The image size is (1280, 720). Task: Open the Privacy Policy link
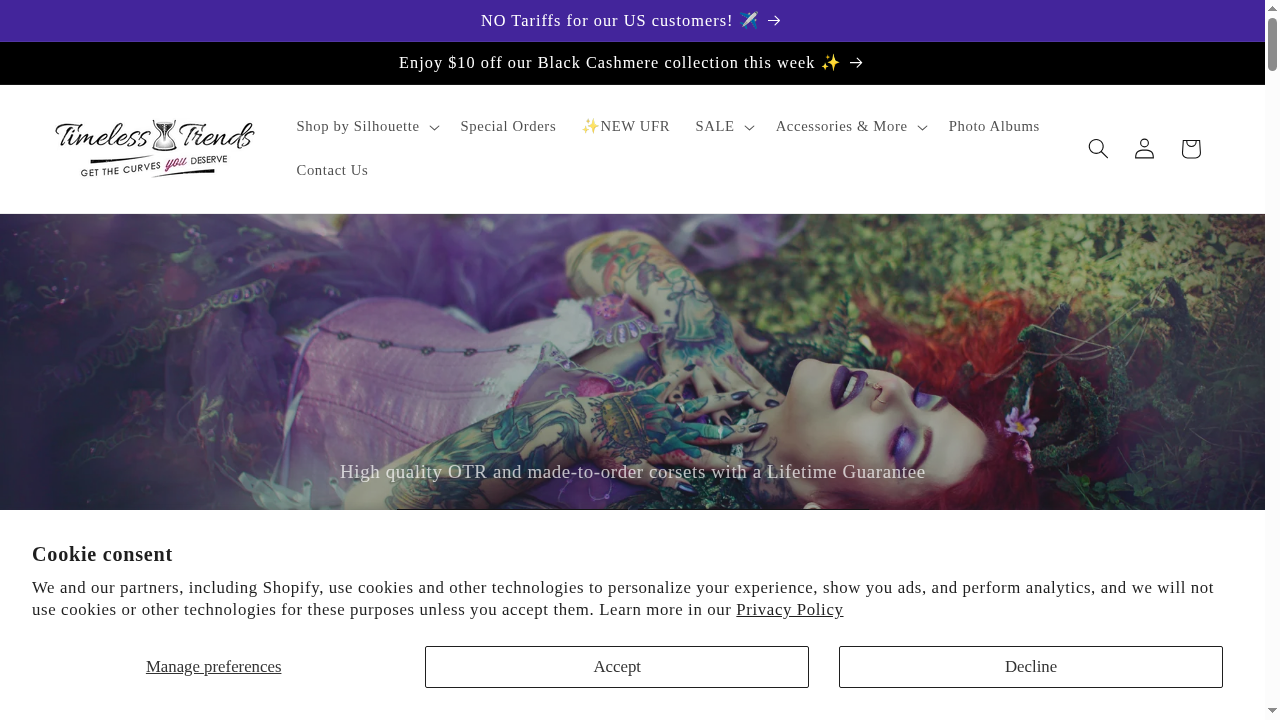click(789, 609)
